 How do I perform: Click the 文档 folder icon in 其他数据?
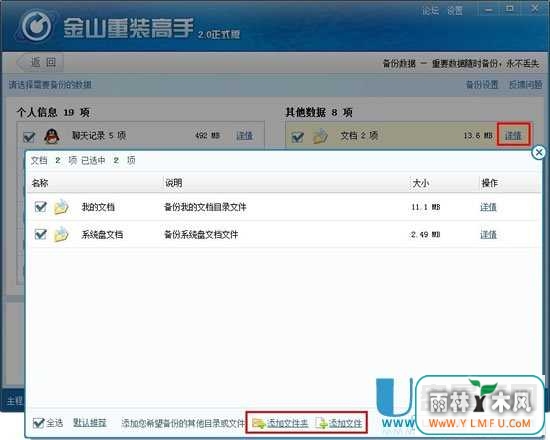tap(320, 136)
